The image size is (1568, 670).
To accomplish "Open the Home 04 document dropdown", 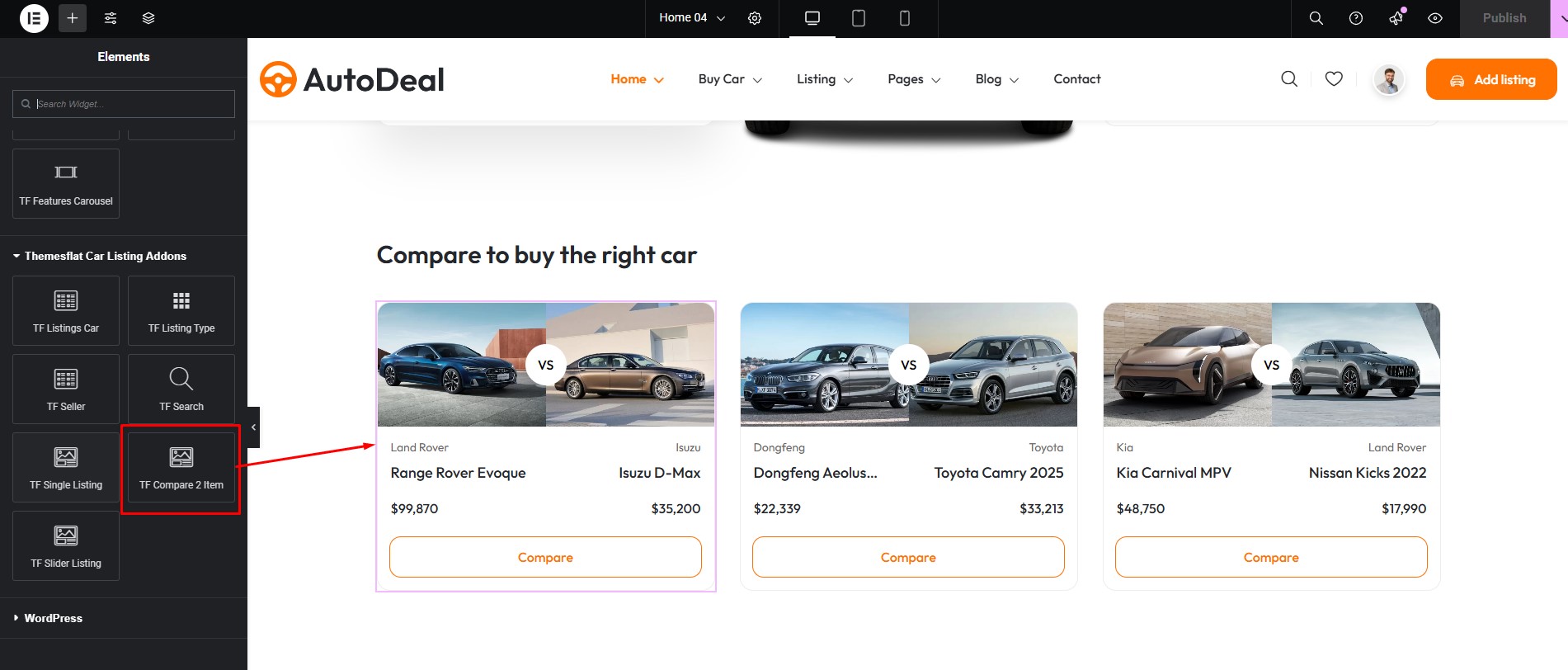I will (x=691, y=17).
